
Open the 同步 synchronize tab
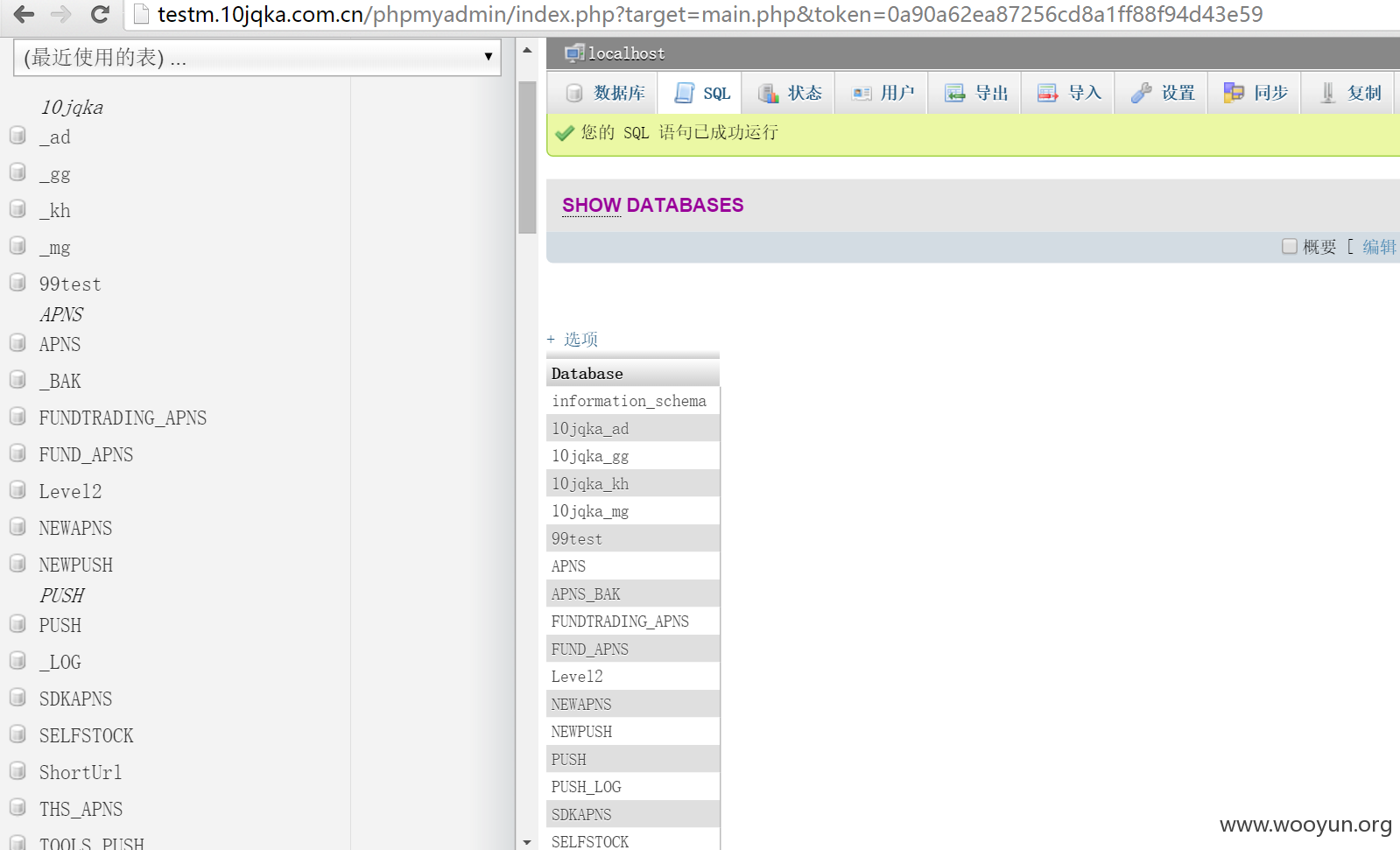pyautogui.click(x=1256, y=93)
